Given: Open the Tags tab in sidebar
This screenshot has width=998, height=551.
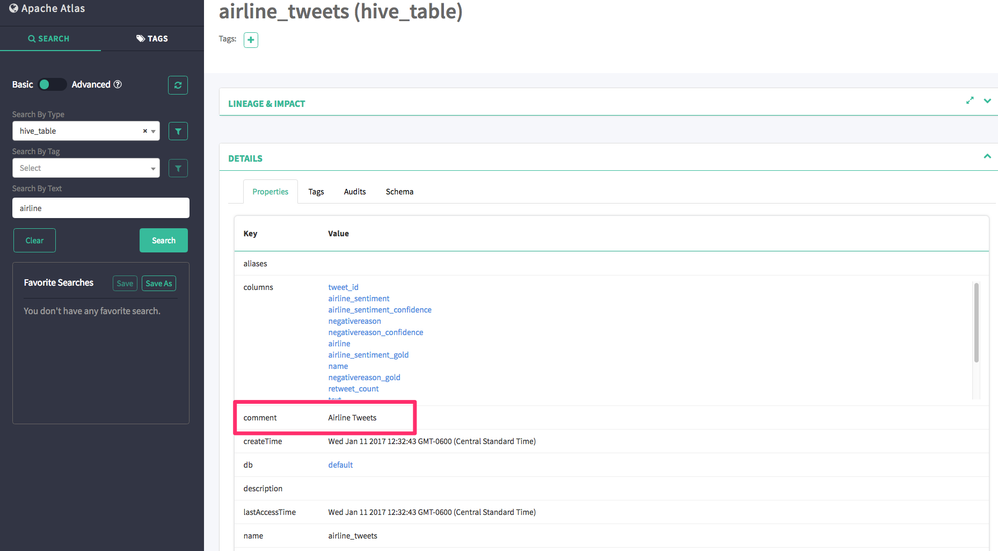Looking at the screenshot, I should click(152, 39).
